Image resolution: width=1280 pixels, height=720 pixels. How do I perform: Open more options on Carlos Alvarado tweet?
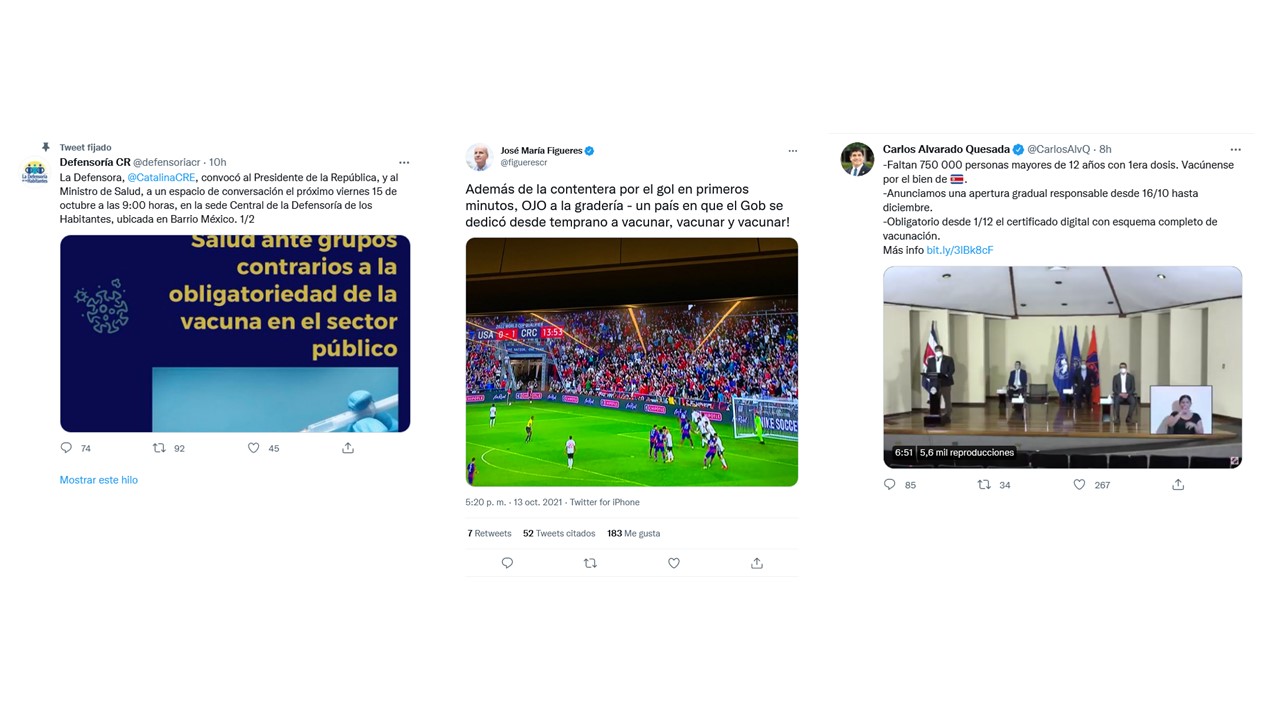pos(1236,149)
